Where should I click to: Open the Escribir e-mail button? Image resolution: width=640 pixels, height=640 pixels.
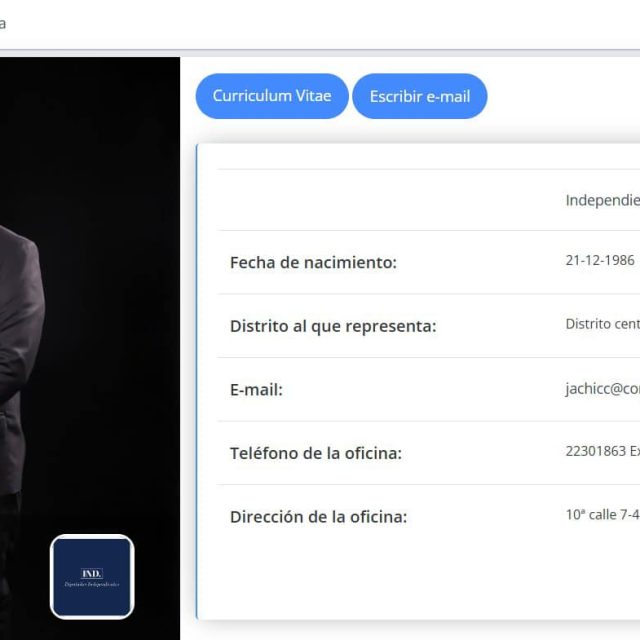point(419,97)
